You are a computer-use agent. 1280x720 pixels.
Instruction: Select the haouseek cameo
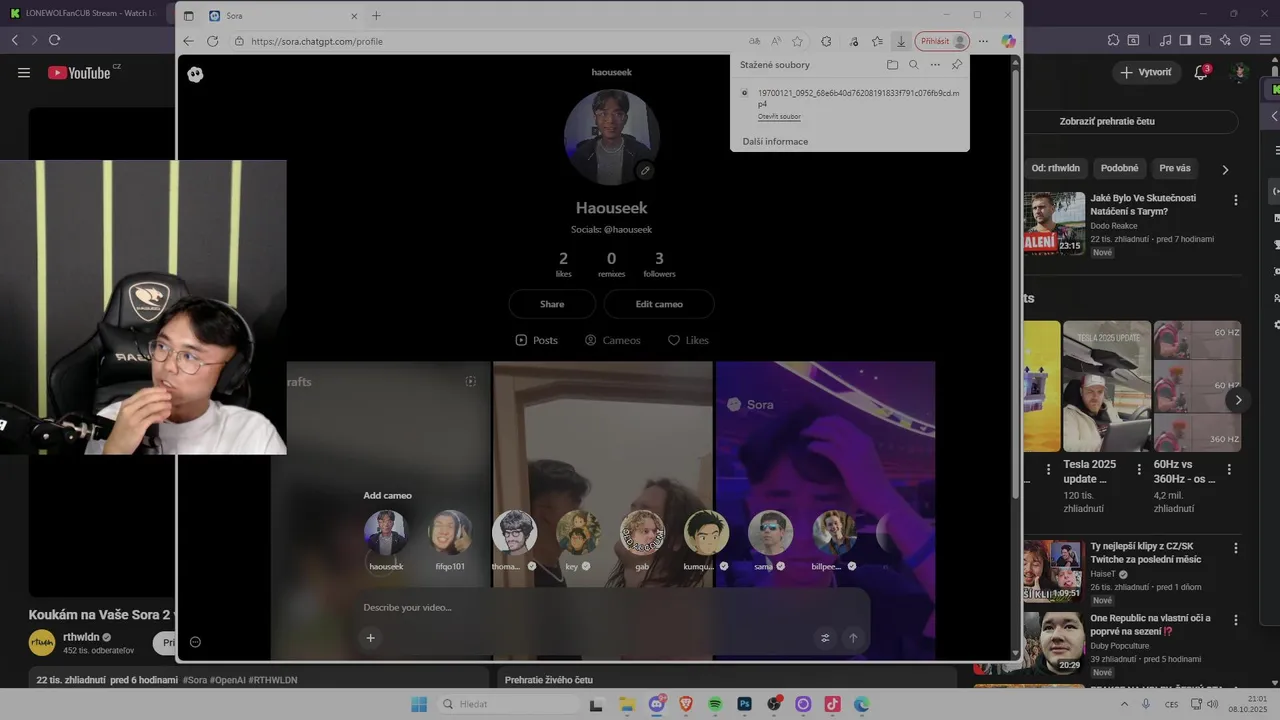(386, 533)
